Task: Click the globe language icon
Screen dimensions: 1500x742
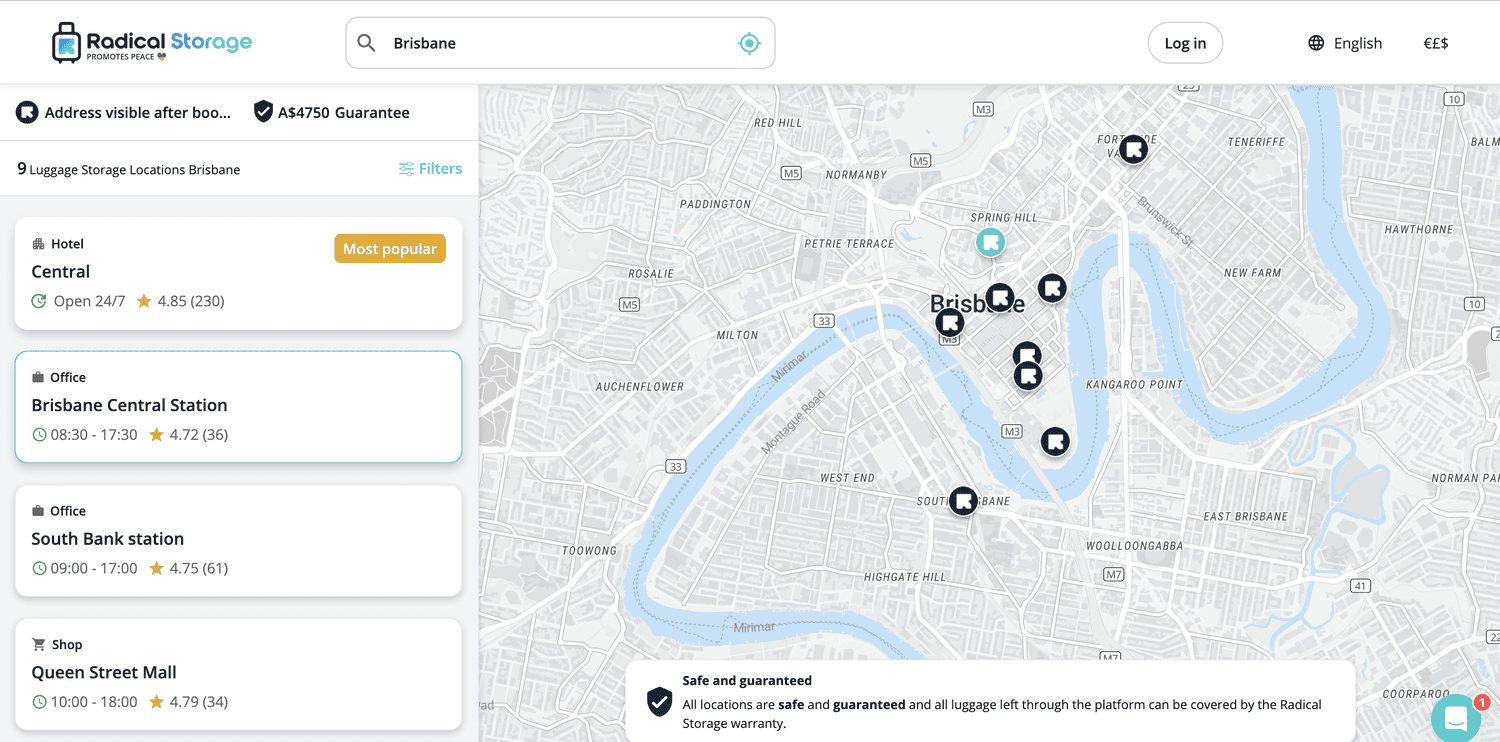Action: (x=1316, y=43)
